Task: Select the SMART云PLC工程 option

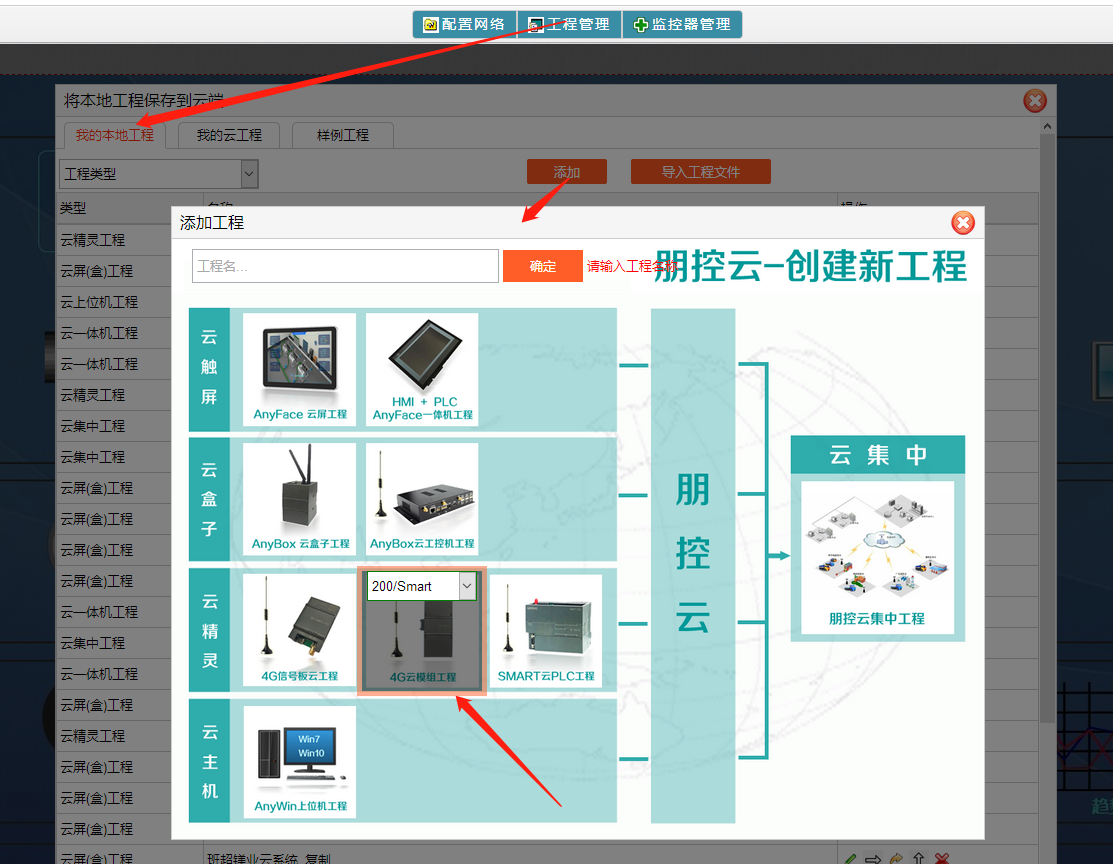Action: (x=546, y=630)
